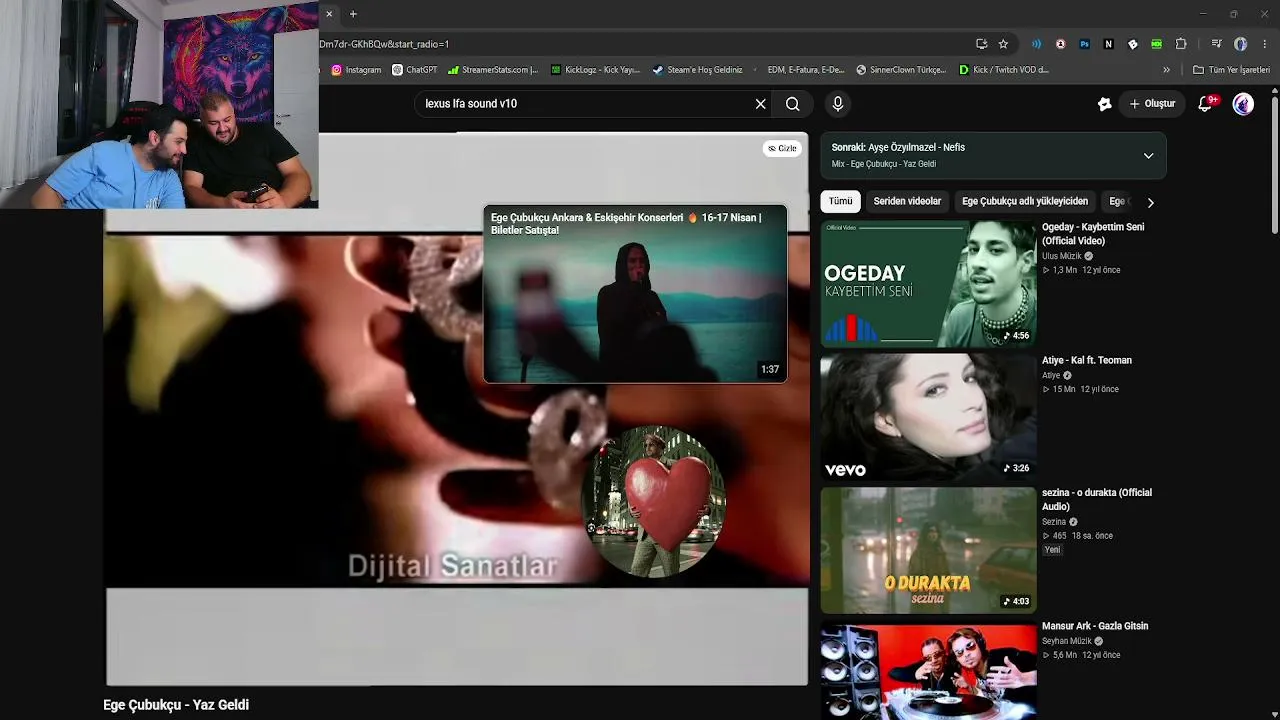Open the Instagram bookmark
1280x720 pixels.
pos(356,70)
